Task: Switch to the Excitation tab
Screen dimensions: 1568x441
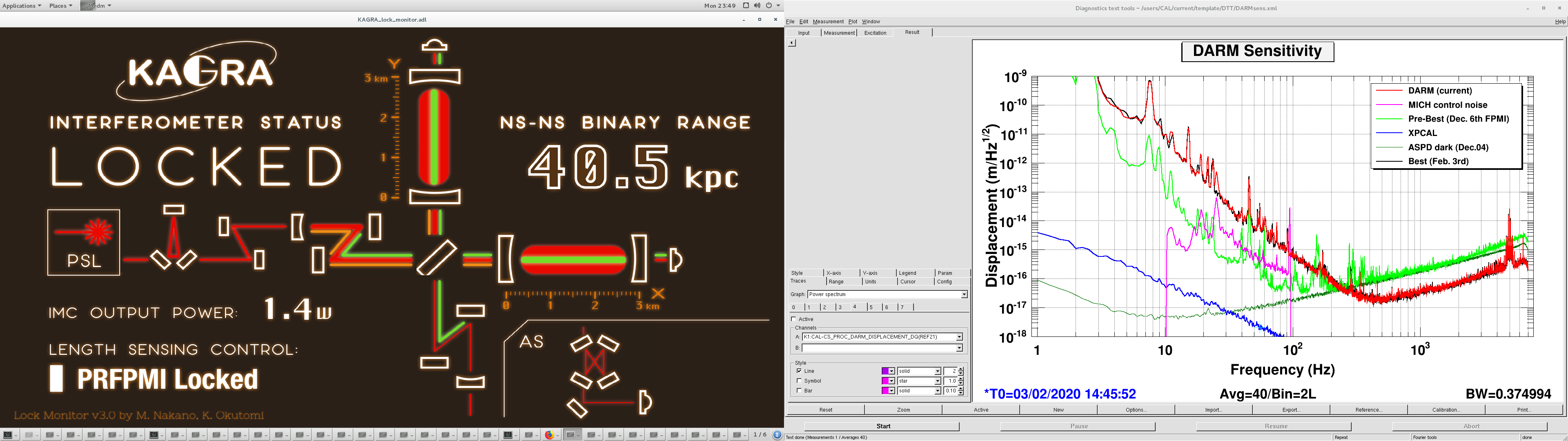Action: 875,33
